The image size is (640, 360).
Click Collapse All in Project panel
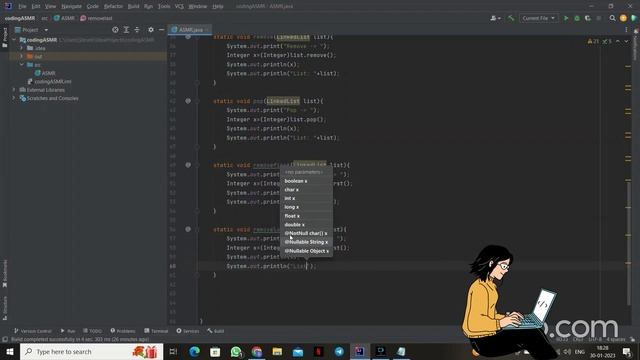pyautogui.click(x=137, y=30)
